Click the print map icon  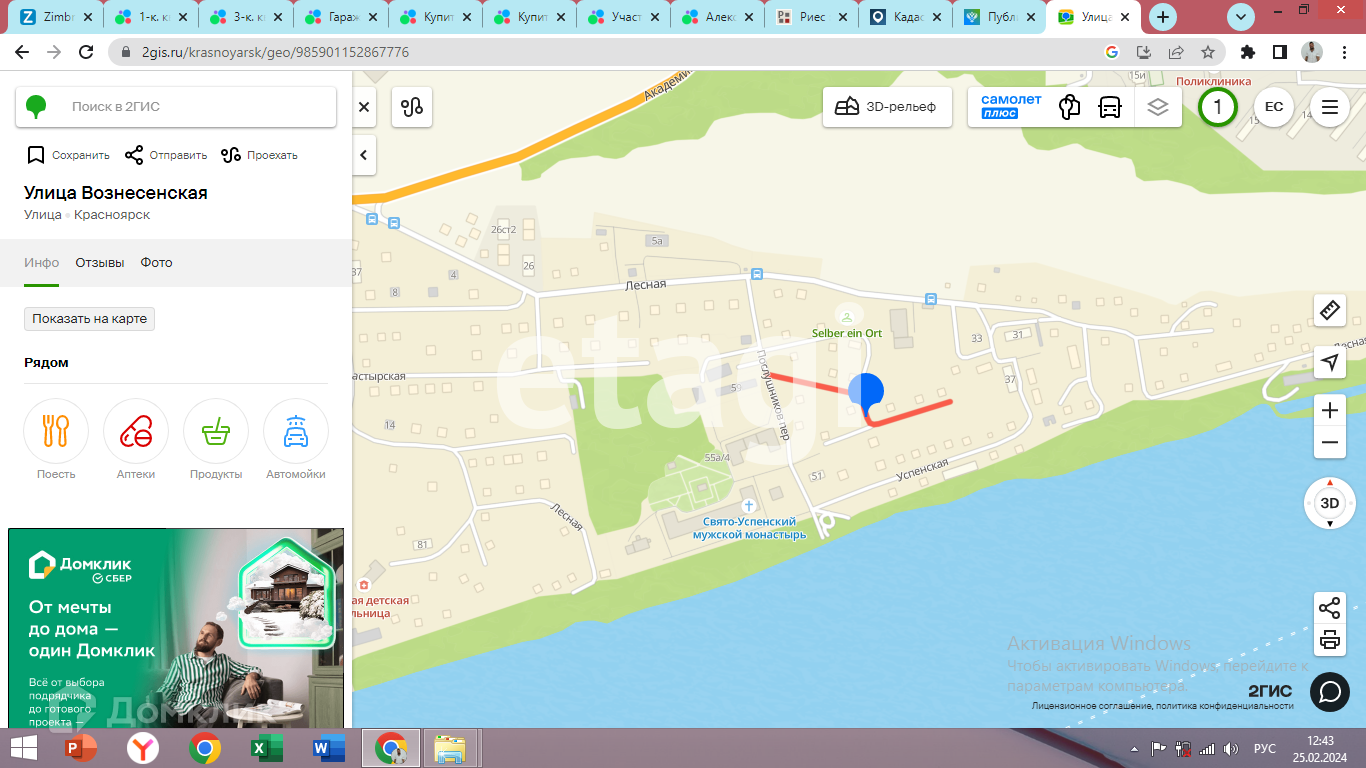tap(1330, 640)
